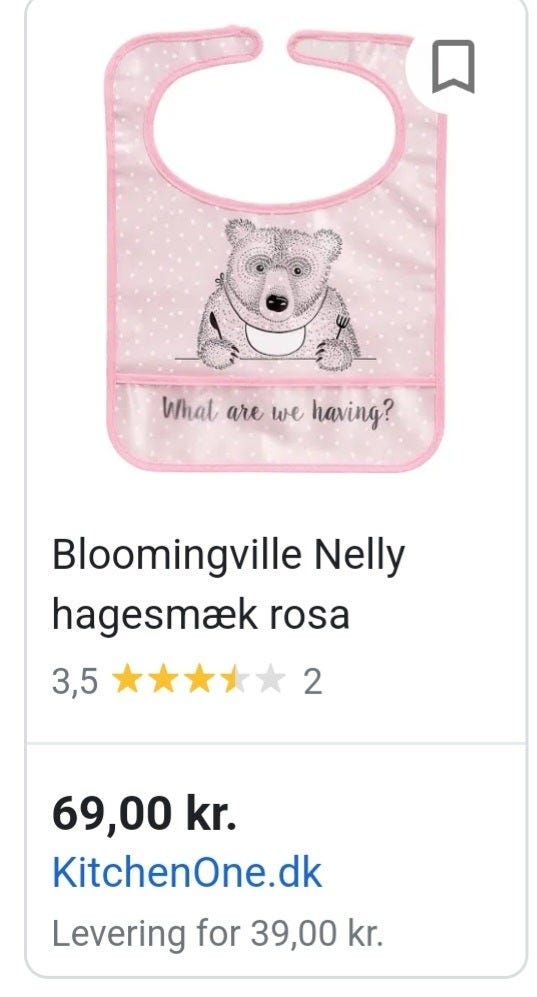Save product with the bookmark icon

click(x=453, y=66)
